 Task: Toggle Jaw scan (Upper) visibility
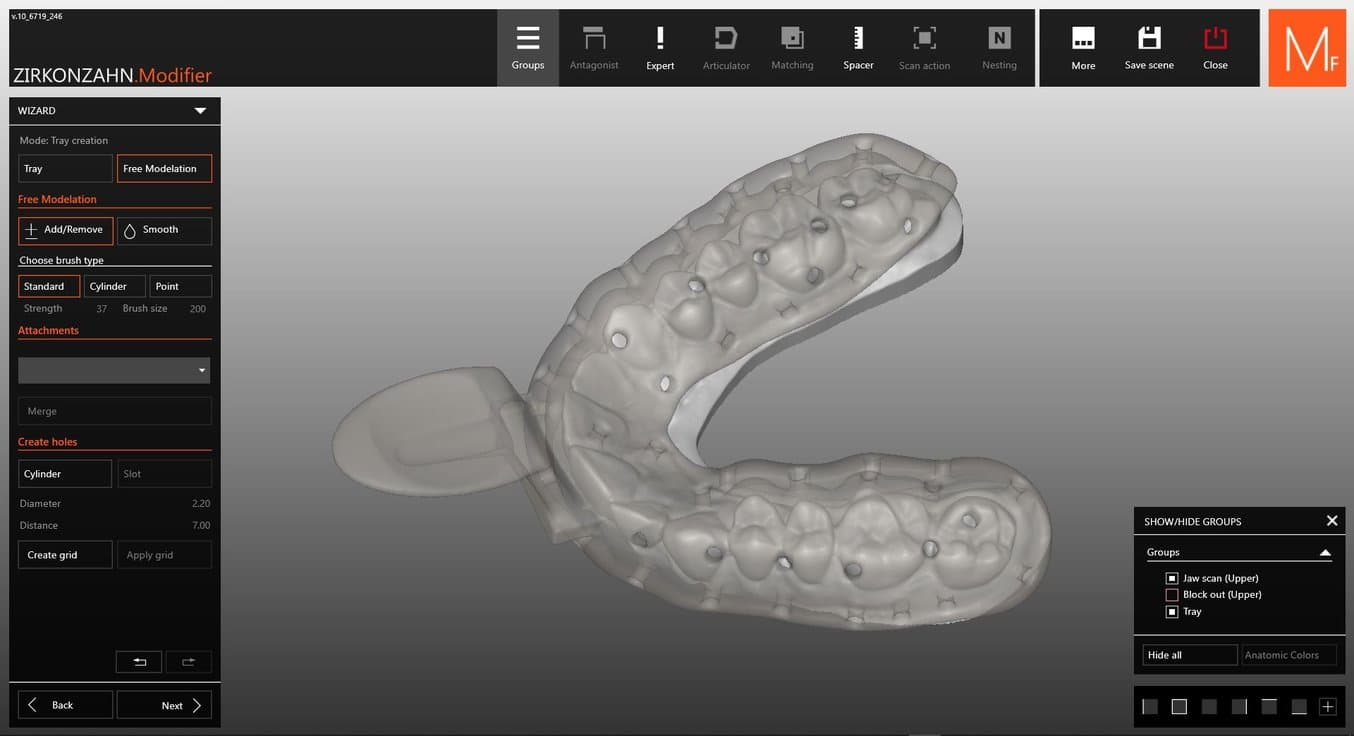(x=1172, y=578)
